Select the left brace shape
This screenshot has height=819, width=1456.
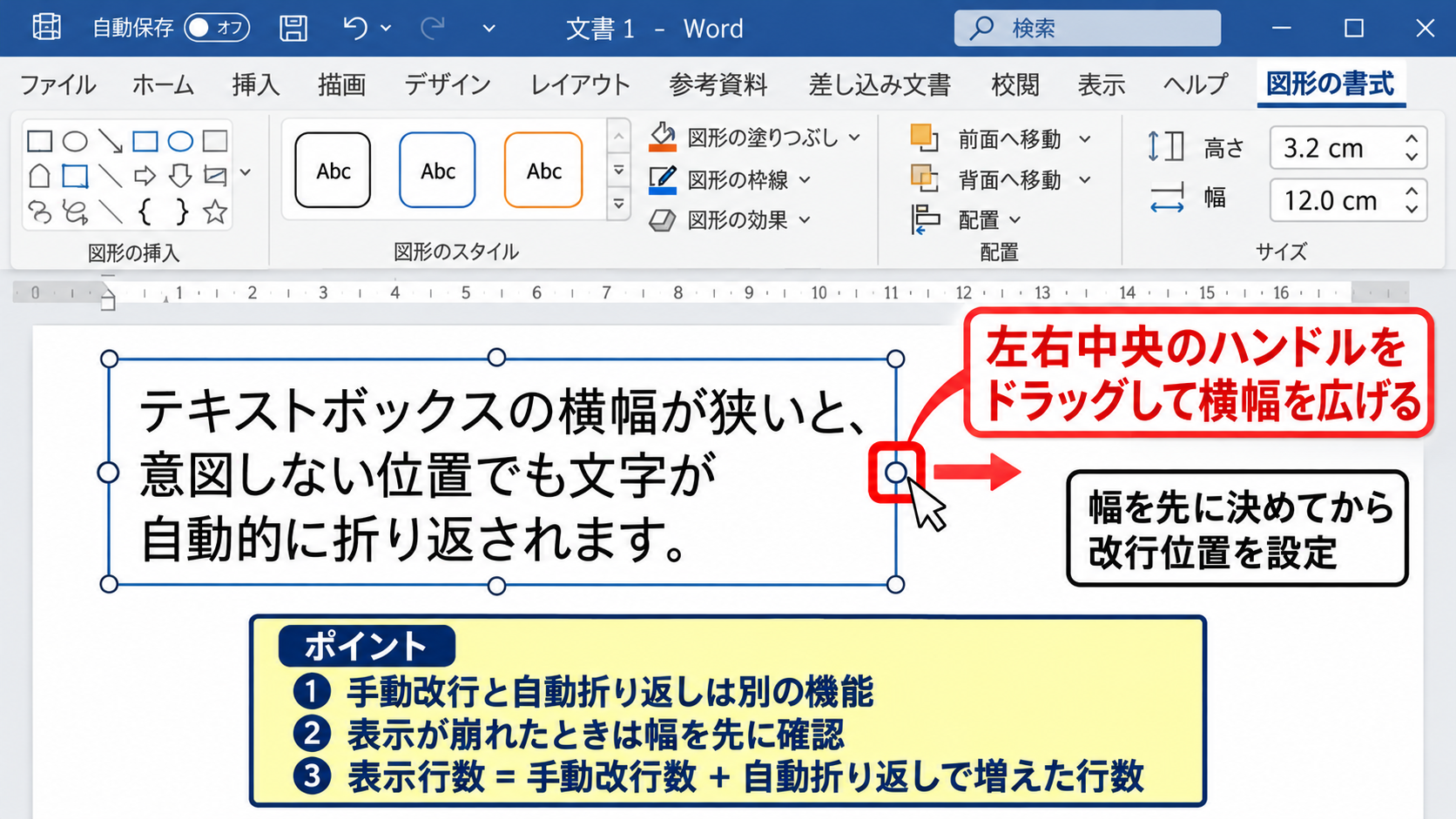pyautogui.click(x=145, y=211)
